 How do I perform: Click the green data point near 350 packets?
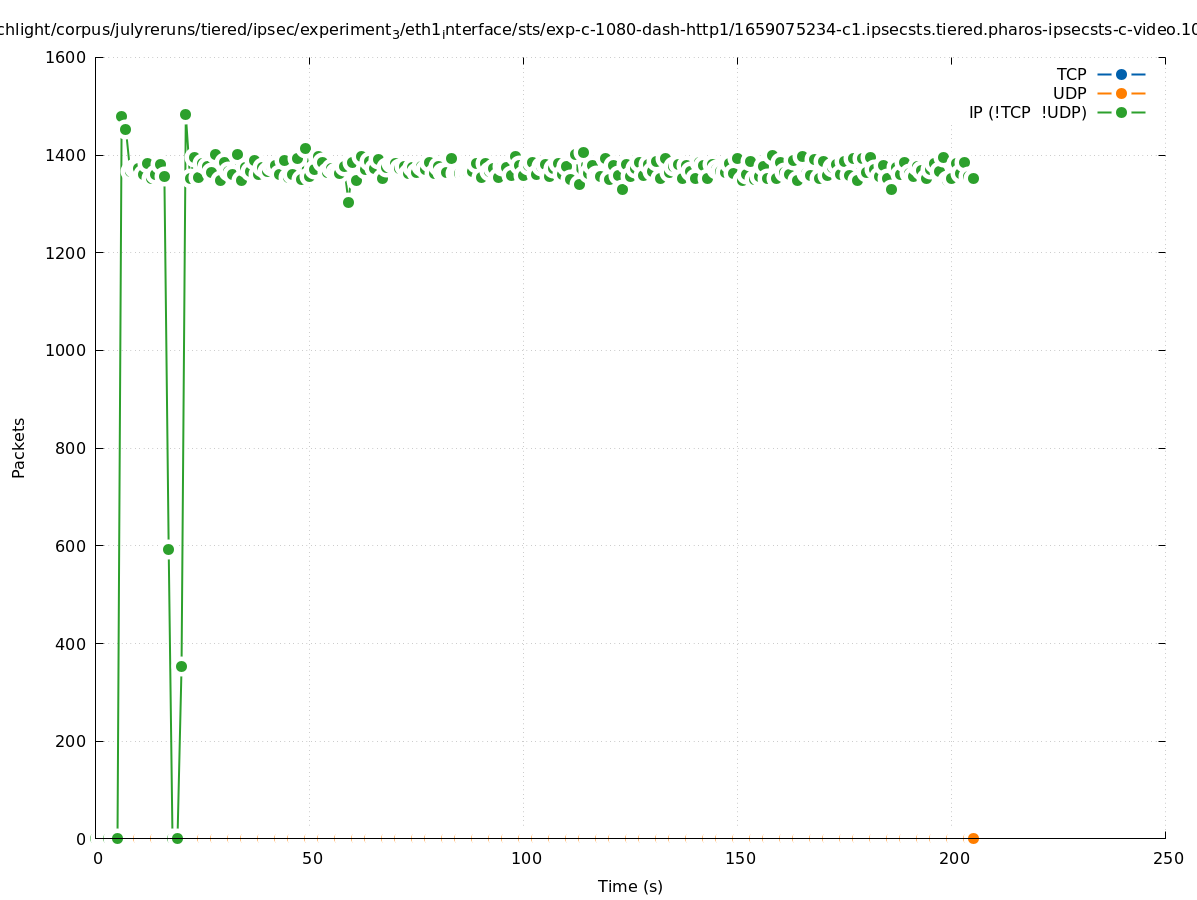pyautogui.click(x=181, y=666)
